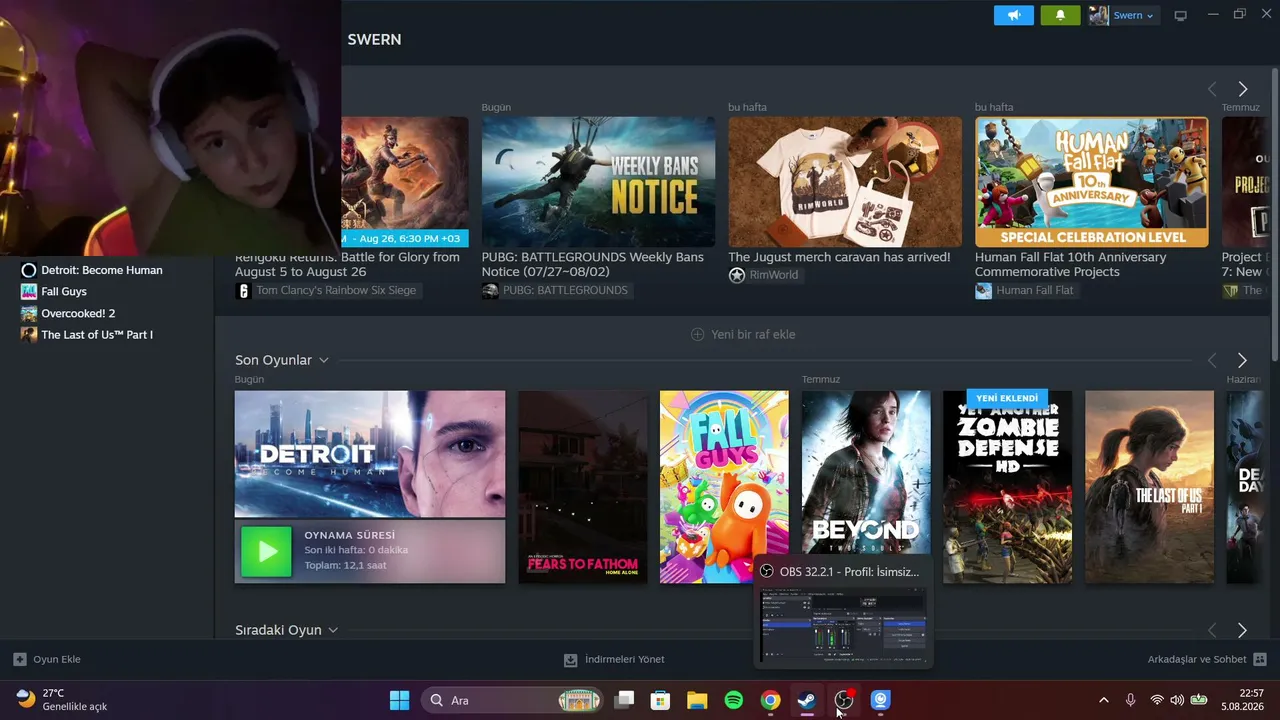The image size is (1280, 720).
Task: Click the Swern profile avatar picture
Action: pyautogui.click(x=1098, y=15)
